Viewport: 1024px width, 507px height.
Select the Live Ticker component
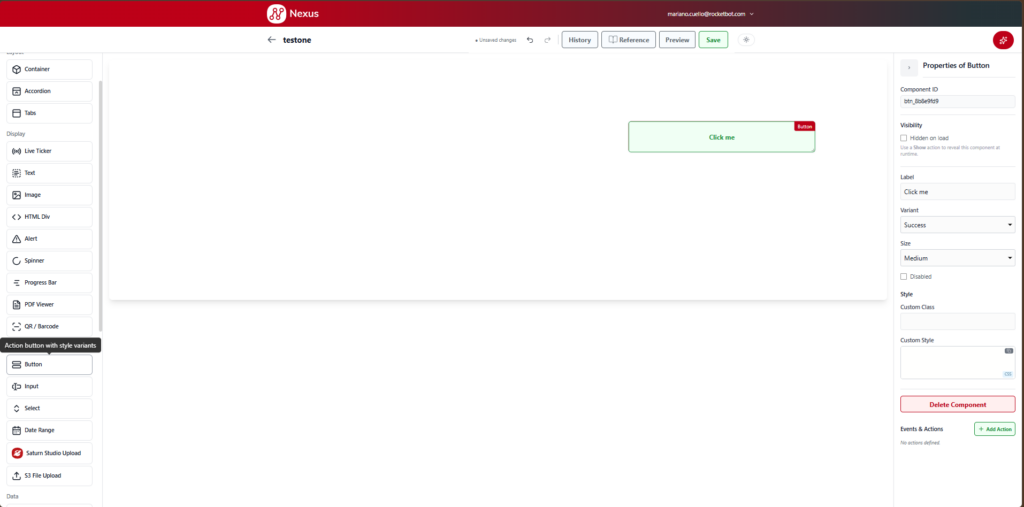50,151
